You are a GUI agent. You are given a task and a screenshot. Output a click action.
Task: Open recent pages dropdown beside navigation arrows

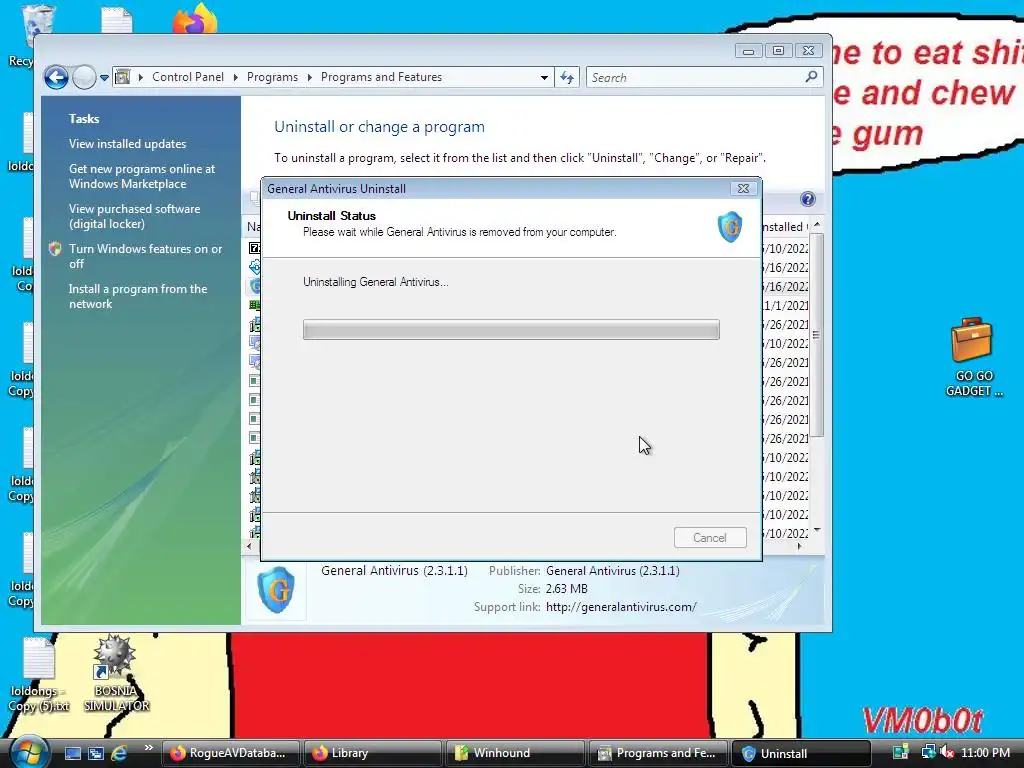104,78
